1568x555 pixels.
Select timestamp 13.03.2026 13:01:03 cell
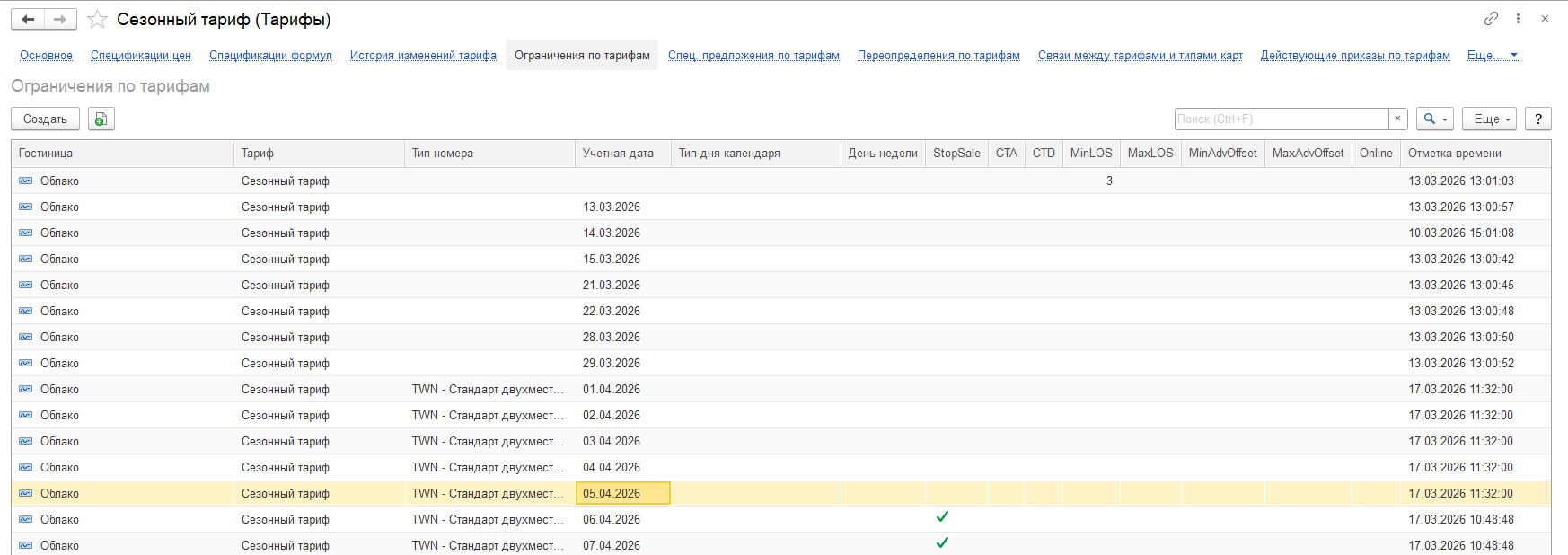pyautogui.click(x=1476, y=181)
